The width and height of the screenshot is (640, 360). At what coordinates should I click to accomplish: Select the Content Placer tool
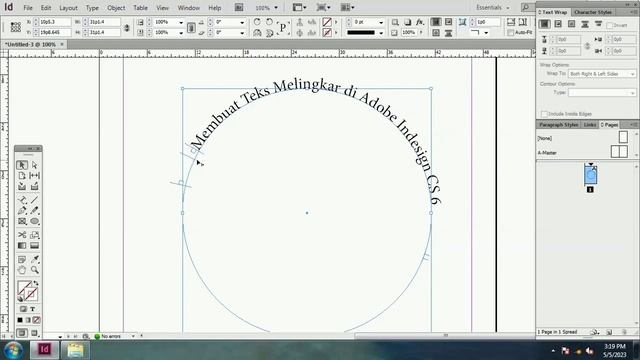tap(35, 187)
